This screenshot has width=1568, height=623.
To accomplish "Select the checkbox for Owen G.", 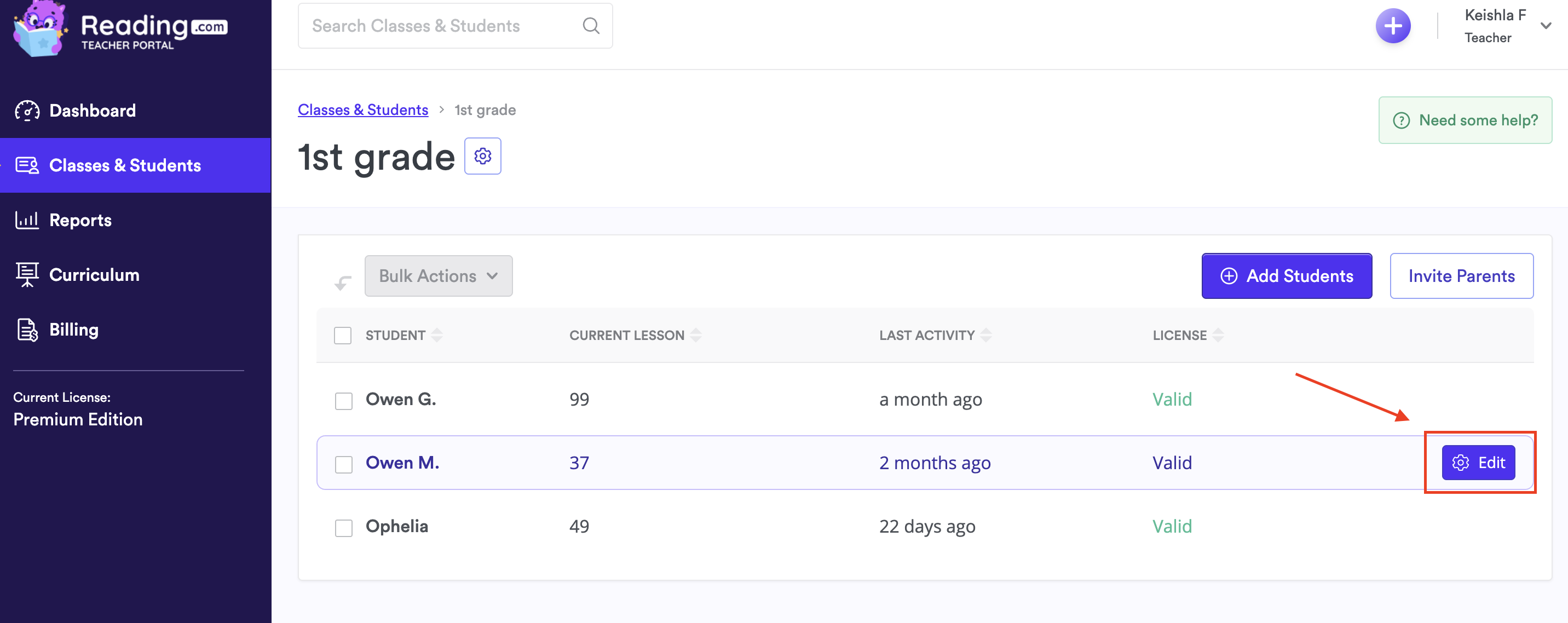I will coord(343,401).
